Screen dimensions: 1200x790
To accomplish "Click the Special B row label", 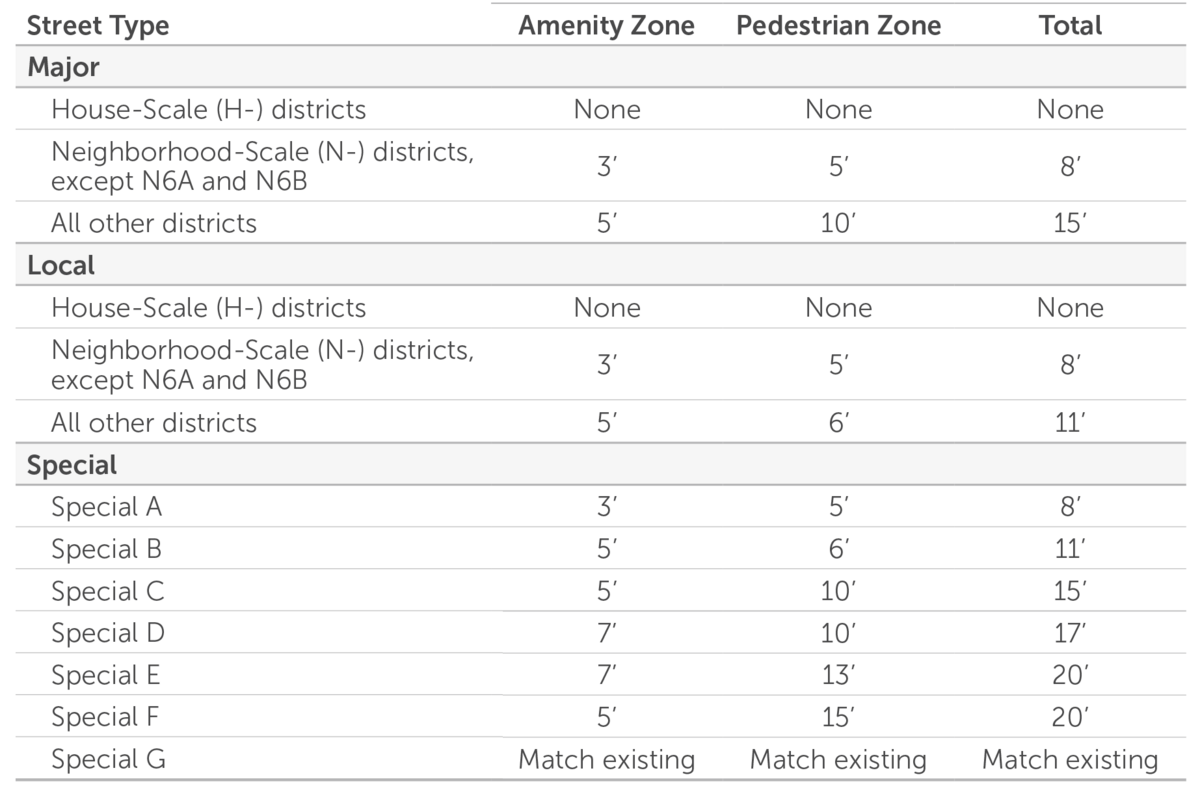I will pos(106,549).
